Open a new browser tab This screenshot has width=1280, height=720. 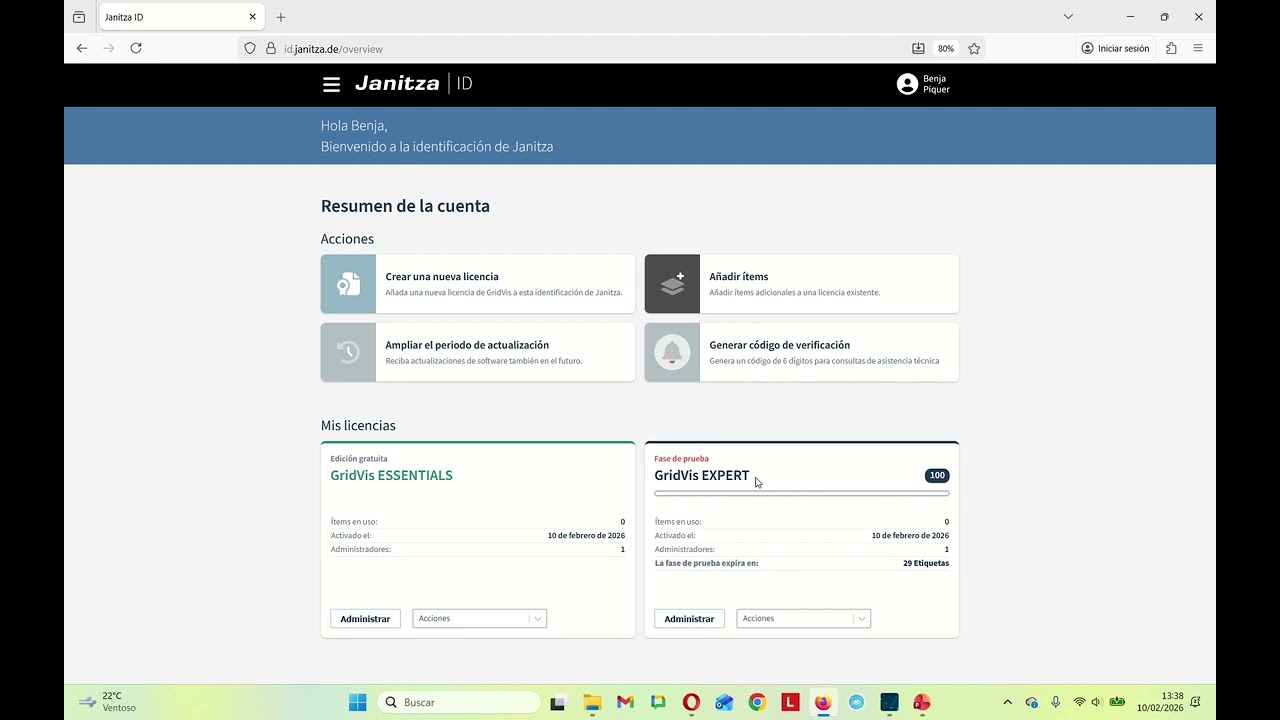coord(281,17)
